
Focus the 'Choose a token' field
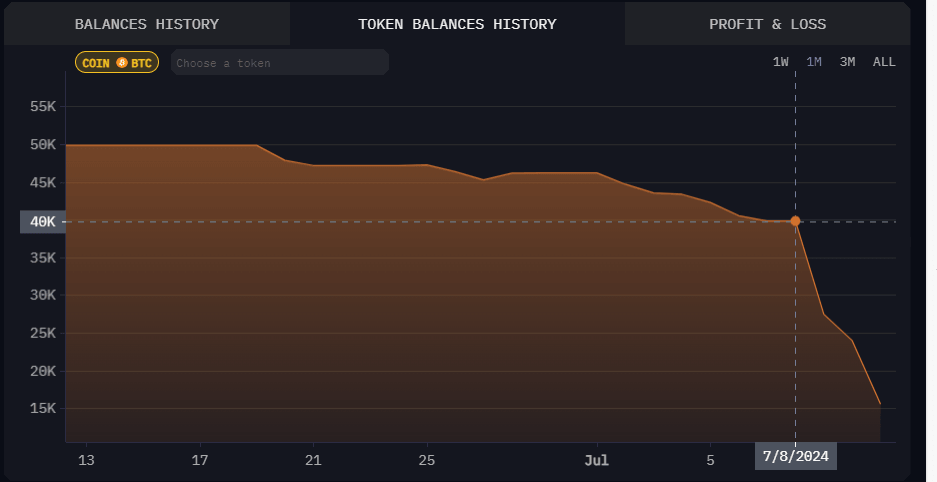[279, 63]
